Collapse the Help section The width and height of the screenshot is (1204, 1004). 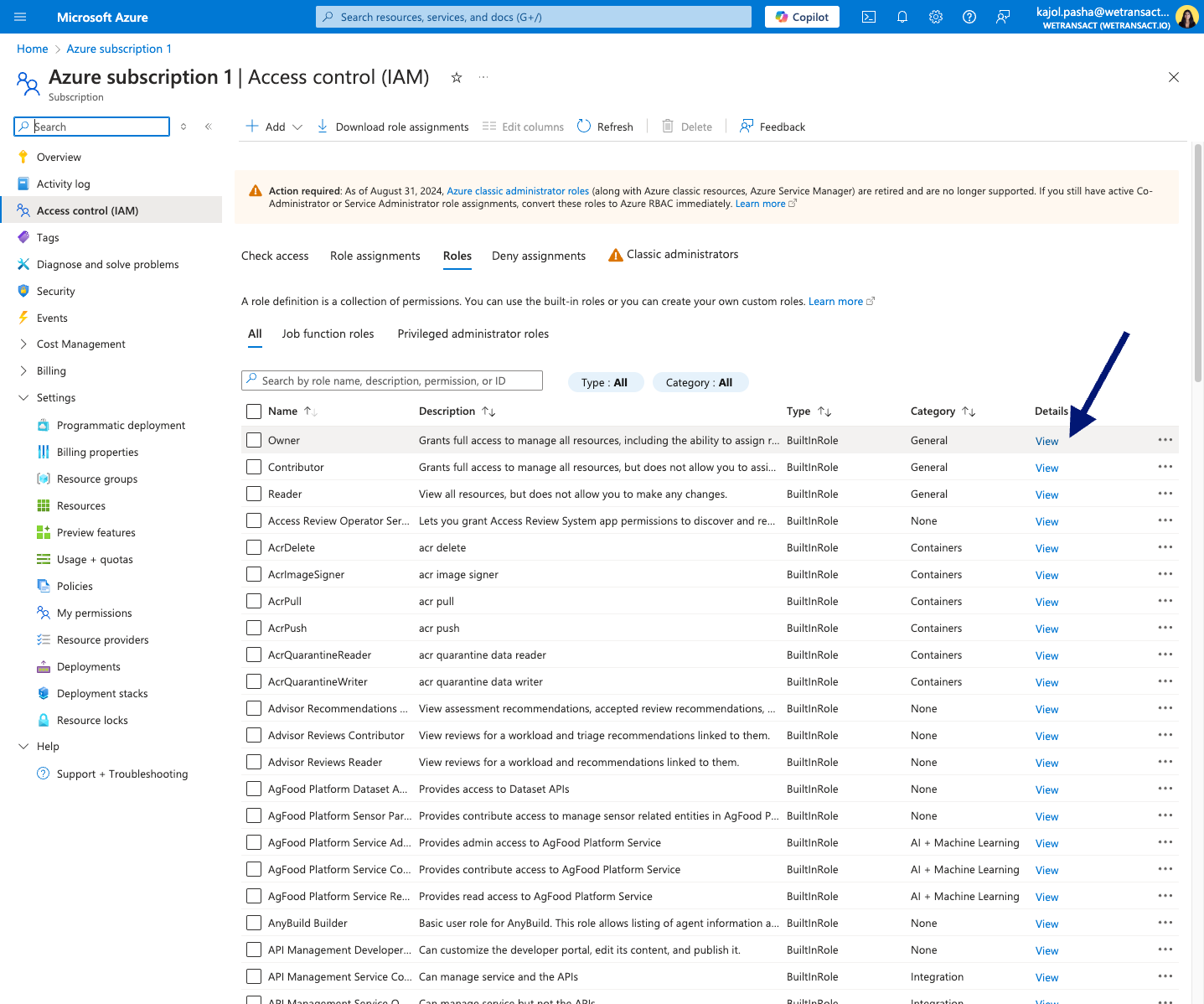coord(23,746)
